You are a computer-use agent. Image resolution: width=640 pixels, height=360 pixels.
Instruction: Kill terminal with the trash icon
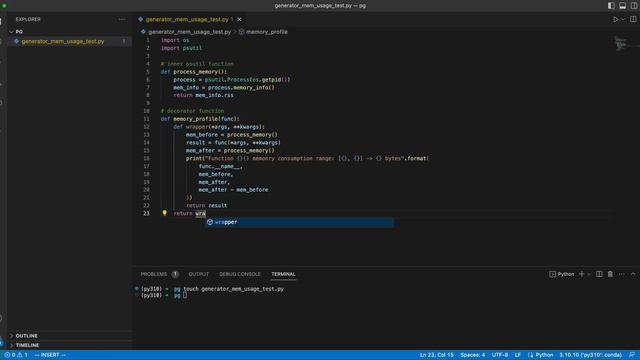pyautogui.click(x=610, y=274)
